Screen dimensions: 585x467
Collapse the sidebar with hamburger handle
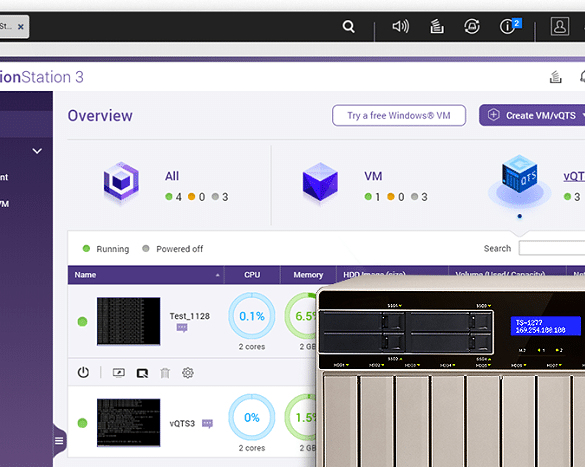pos(59,441)
